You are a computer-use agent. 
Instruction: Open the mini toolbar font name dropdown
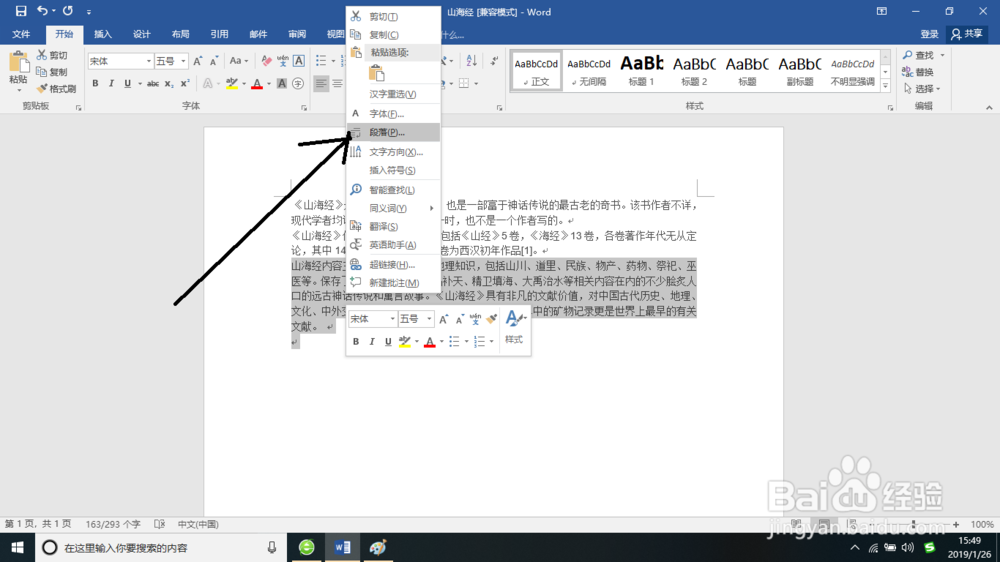392,319
